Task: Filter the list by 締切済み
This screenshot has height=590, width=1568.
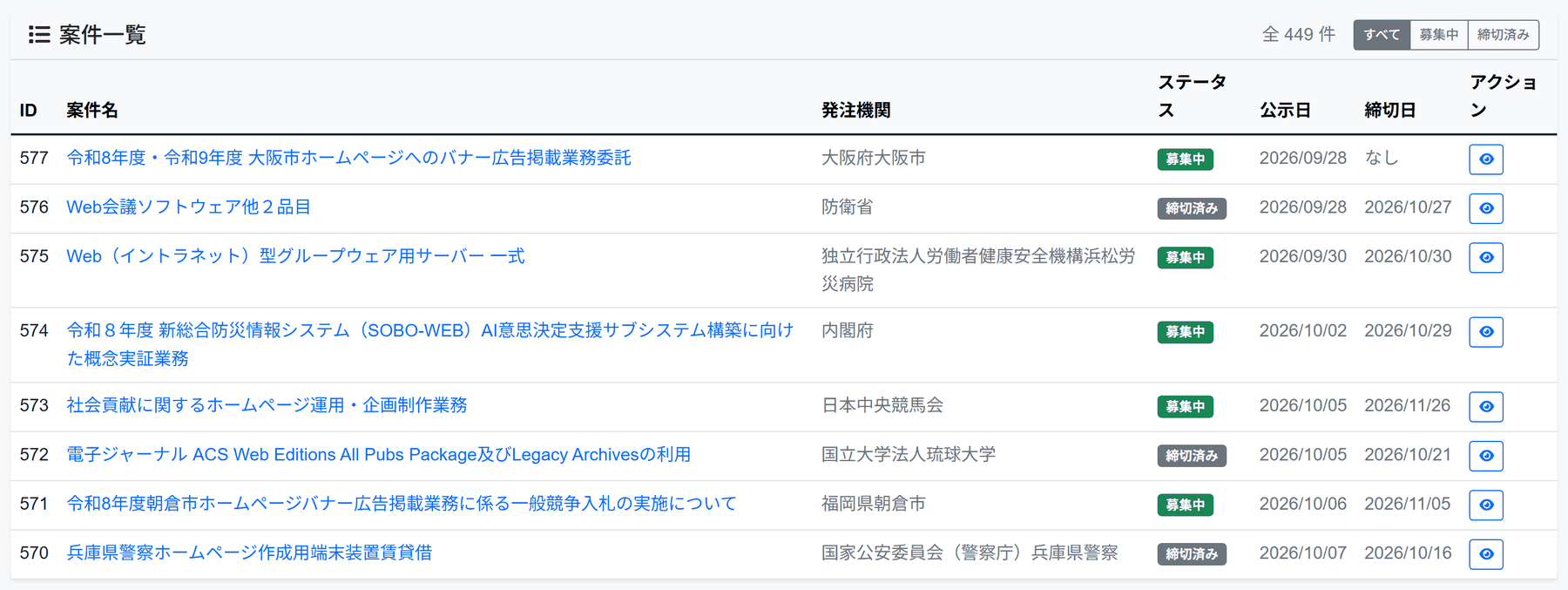Action: pyautogui.click(x=1504, y=35)
